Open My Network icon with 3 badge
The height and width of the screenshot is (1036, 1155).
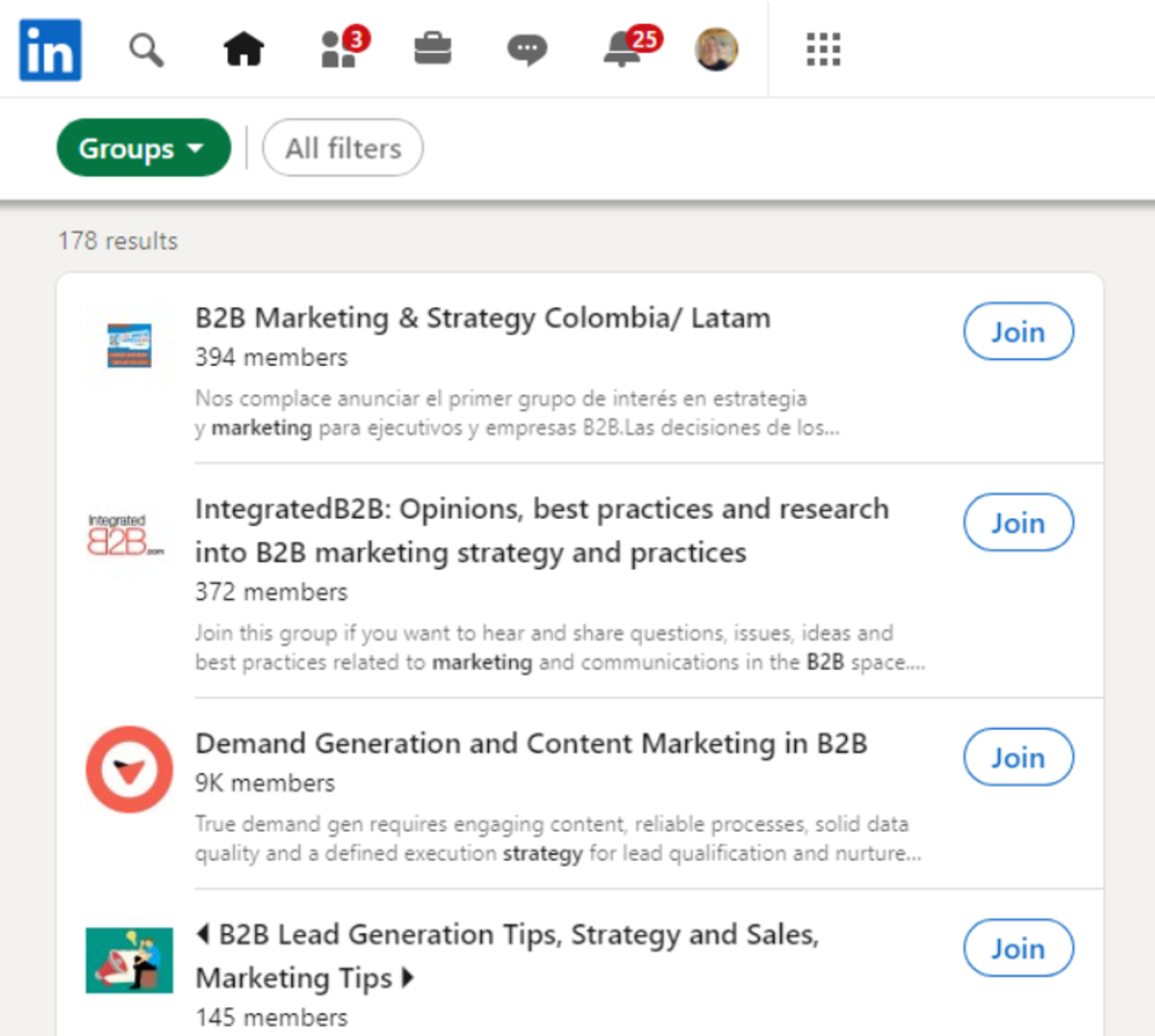click(344, 46)
